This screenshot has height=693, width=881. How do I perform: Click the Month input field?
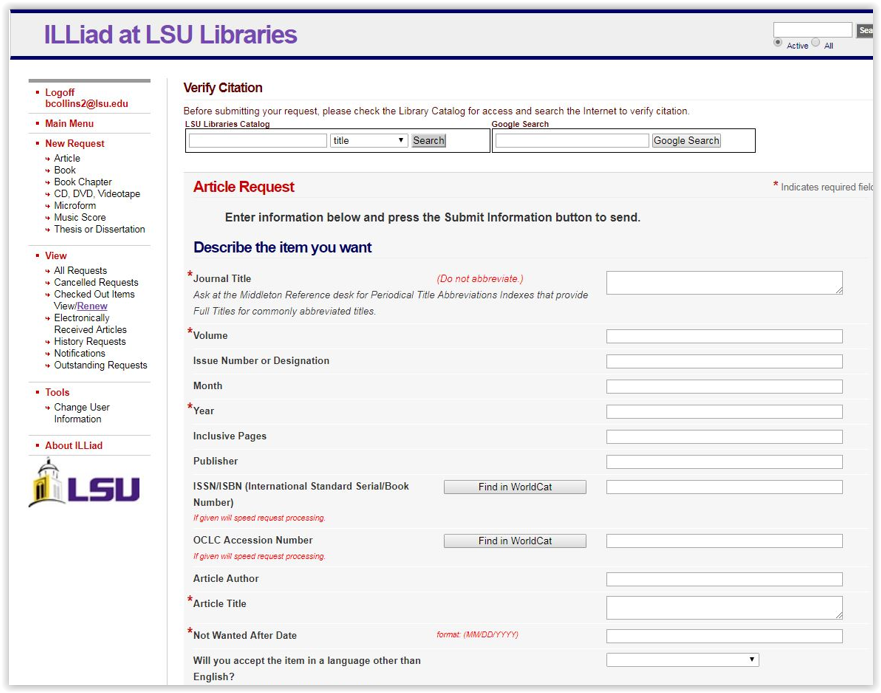[724, 387]
